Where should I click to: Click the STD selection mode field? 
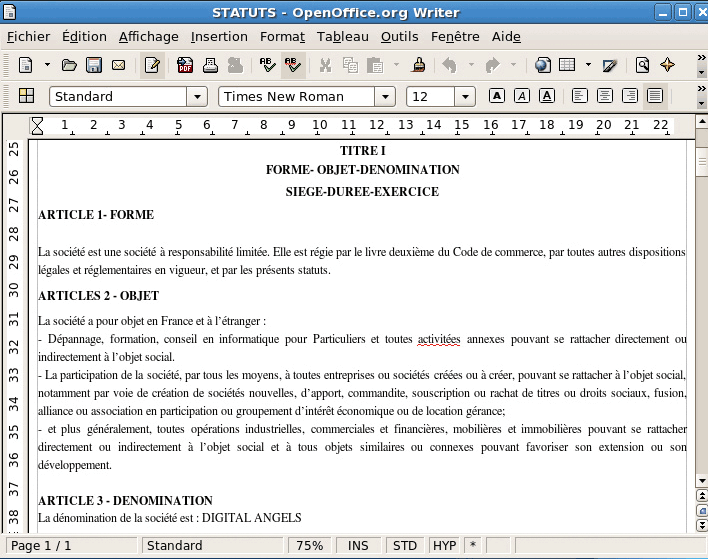pos(405,545)
